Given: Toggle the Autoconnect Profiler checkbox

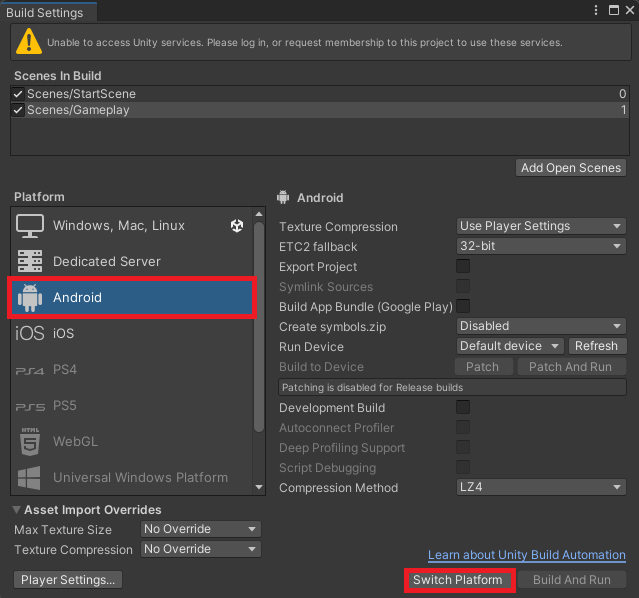Looking at the screenshot, I should coord(463,427).
